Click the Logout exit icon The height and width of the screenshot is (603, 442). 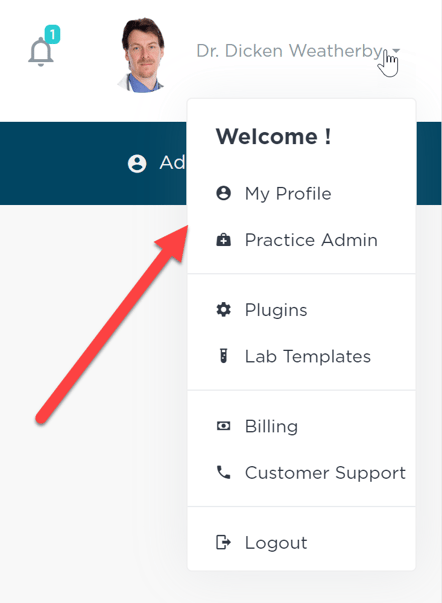(x=224, y=543)
